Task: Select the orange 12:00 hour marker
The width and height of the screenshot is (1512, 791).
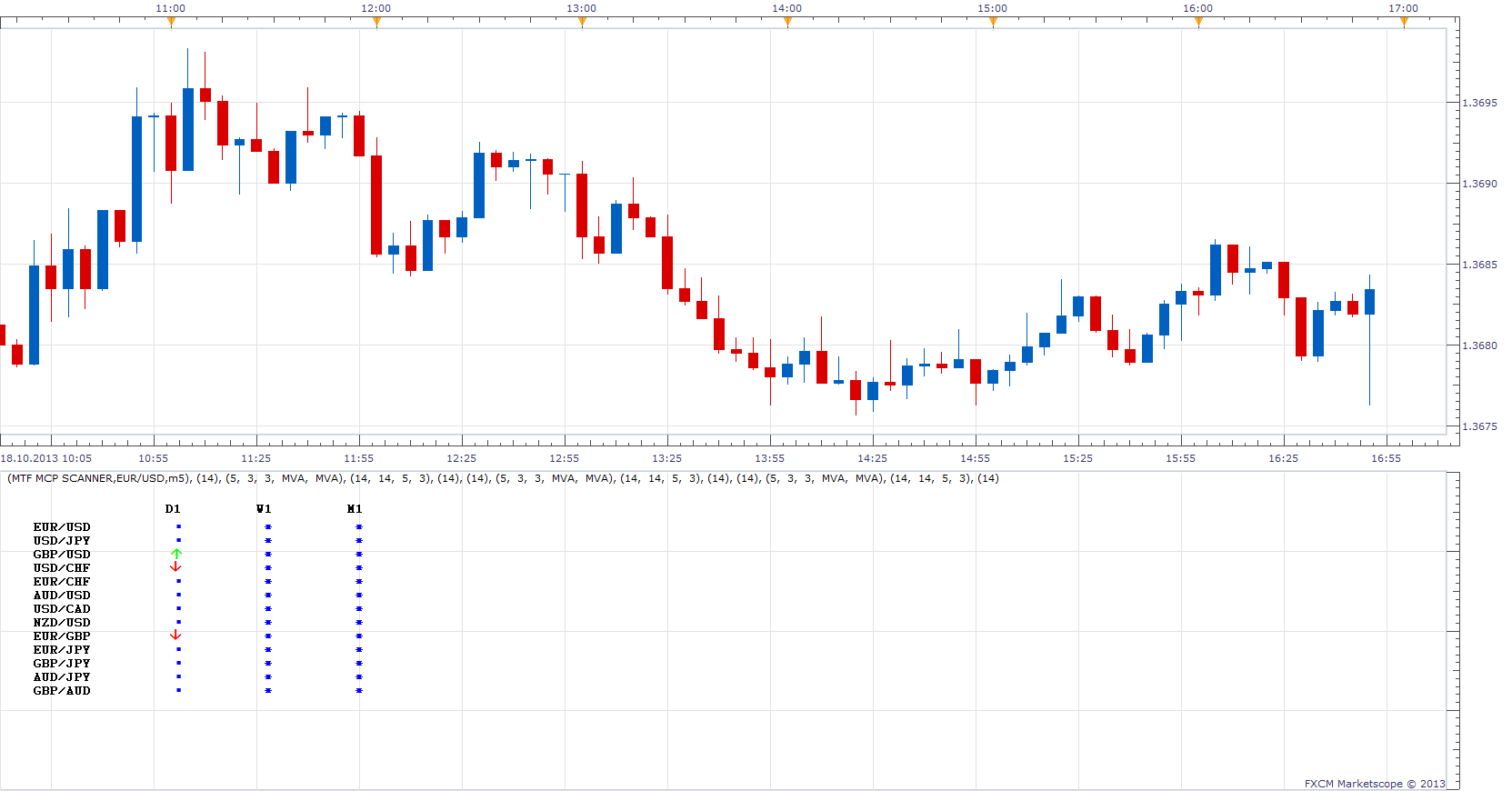Action: tap(376, 23)
